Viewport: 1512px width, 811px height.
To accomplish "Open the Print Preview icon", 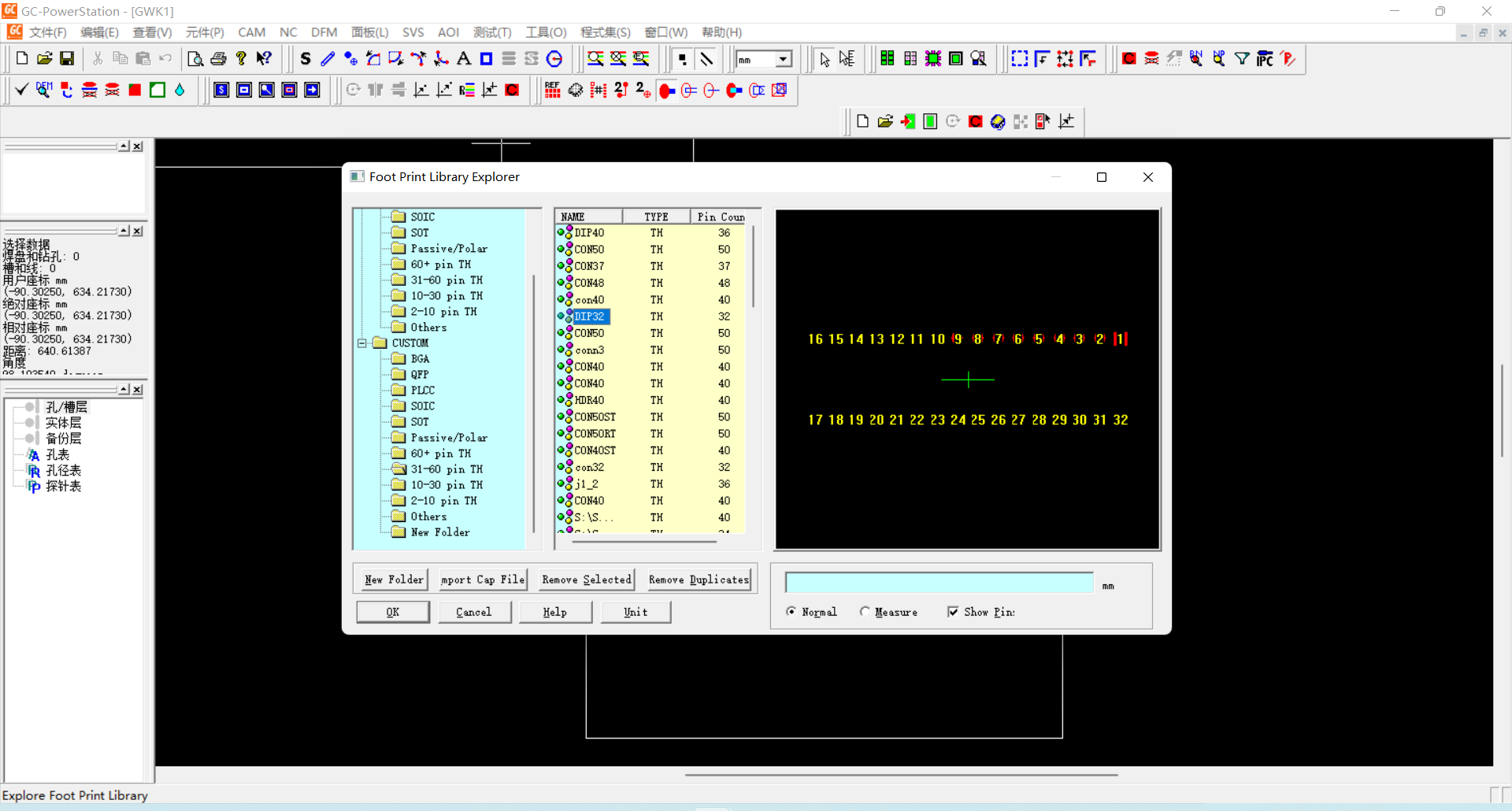I will click(x=195, y=58).
